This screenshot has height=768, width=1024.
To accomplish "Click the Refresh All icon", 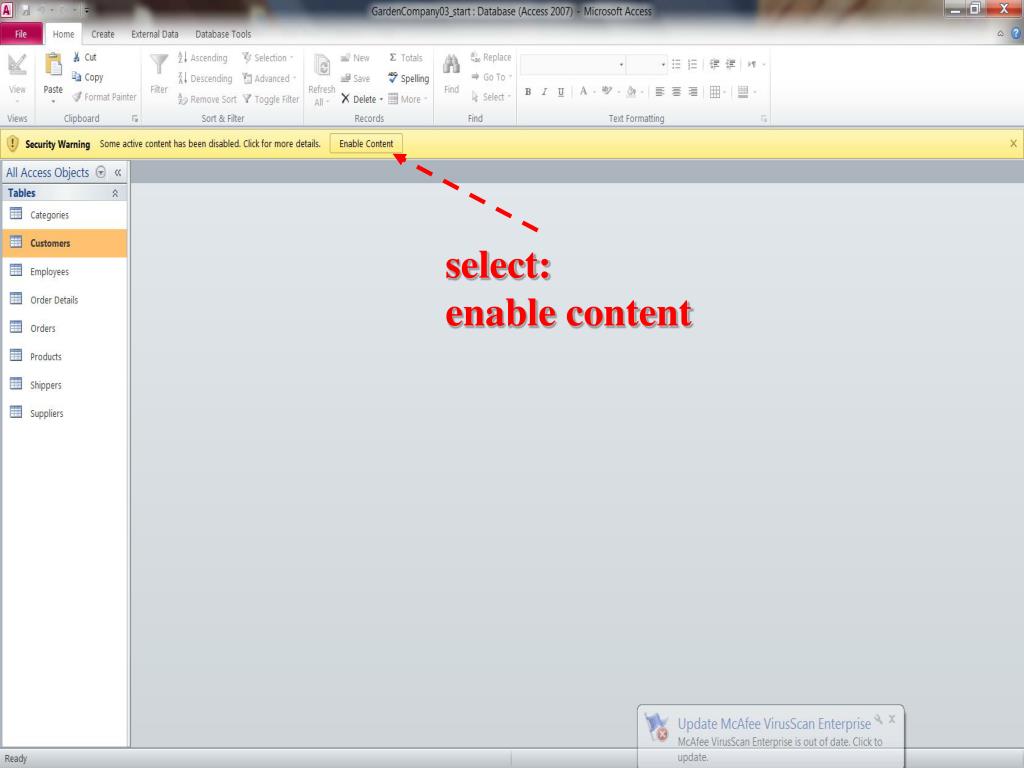I will tap(322, 65).
